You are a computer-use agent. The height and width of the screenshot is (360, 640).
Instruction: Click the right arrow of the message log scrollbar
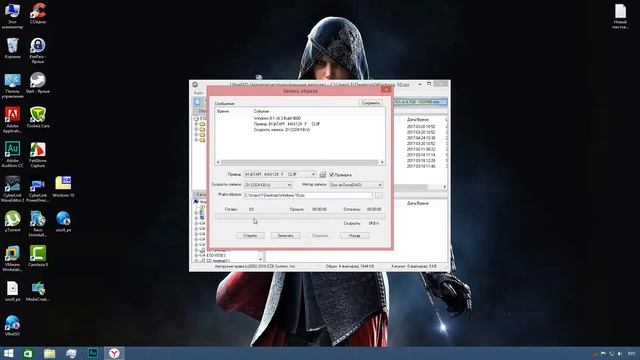pyautogui.click(x=382, y=162)
